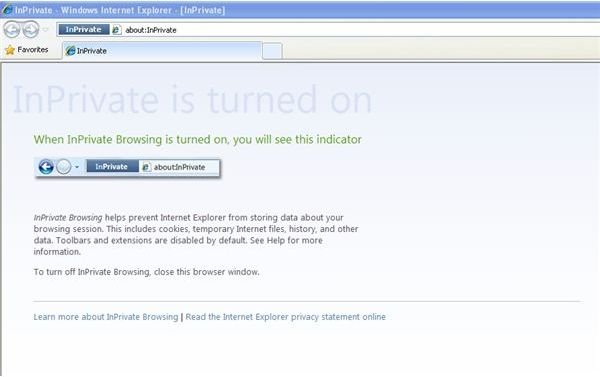This screenshot has width=600, height=377.
Task: Click the green heading about InPrivate indicator
Action: click(197, 139)
